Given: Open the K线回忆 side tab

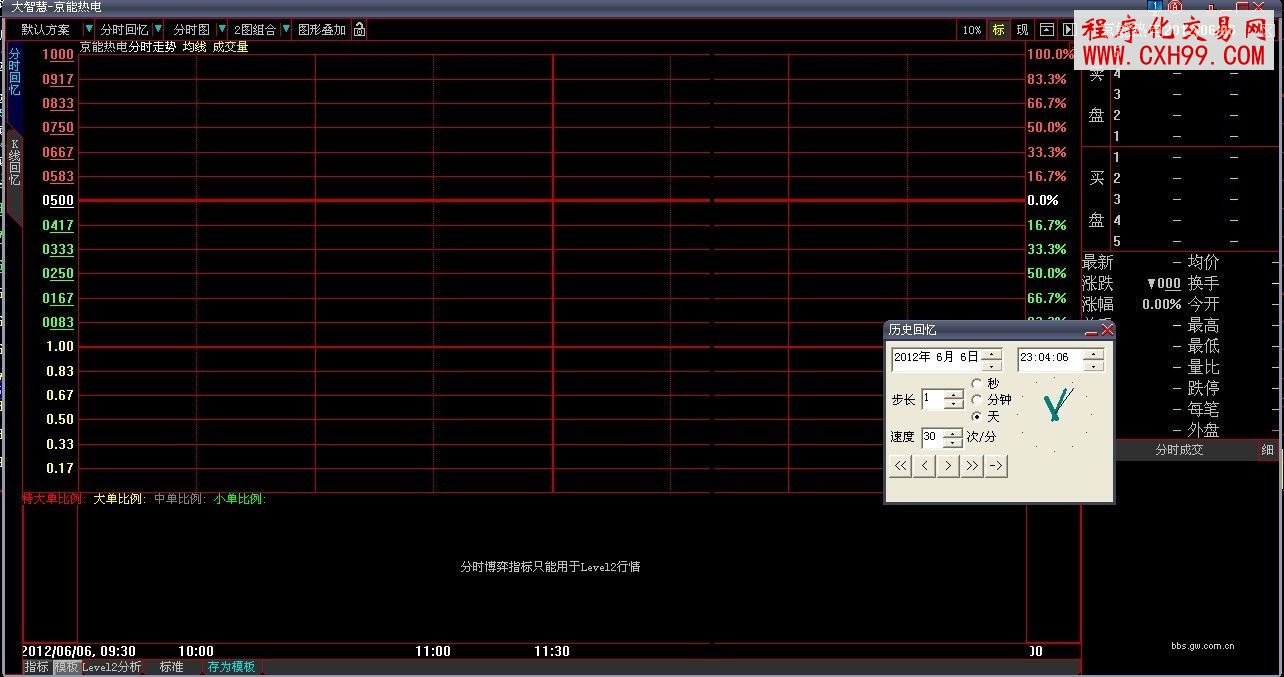Looking at the screenshot, I should (14, 165).
